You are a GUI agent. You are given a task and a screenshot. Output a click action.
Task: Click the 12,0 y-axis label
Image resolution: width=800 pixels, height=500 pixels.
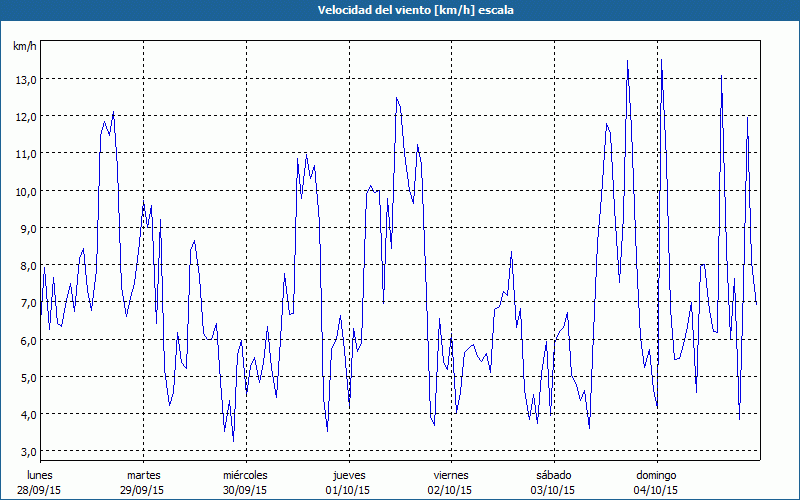(x=25, y=116)
